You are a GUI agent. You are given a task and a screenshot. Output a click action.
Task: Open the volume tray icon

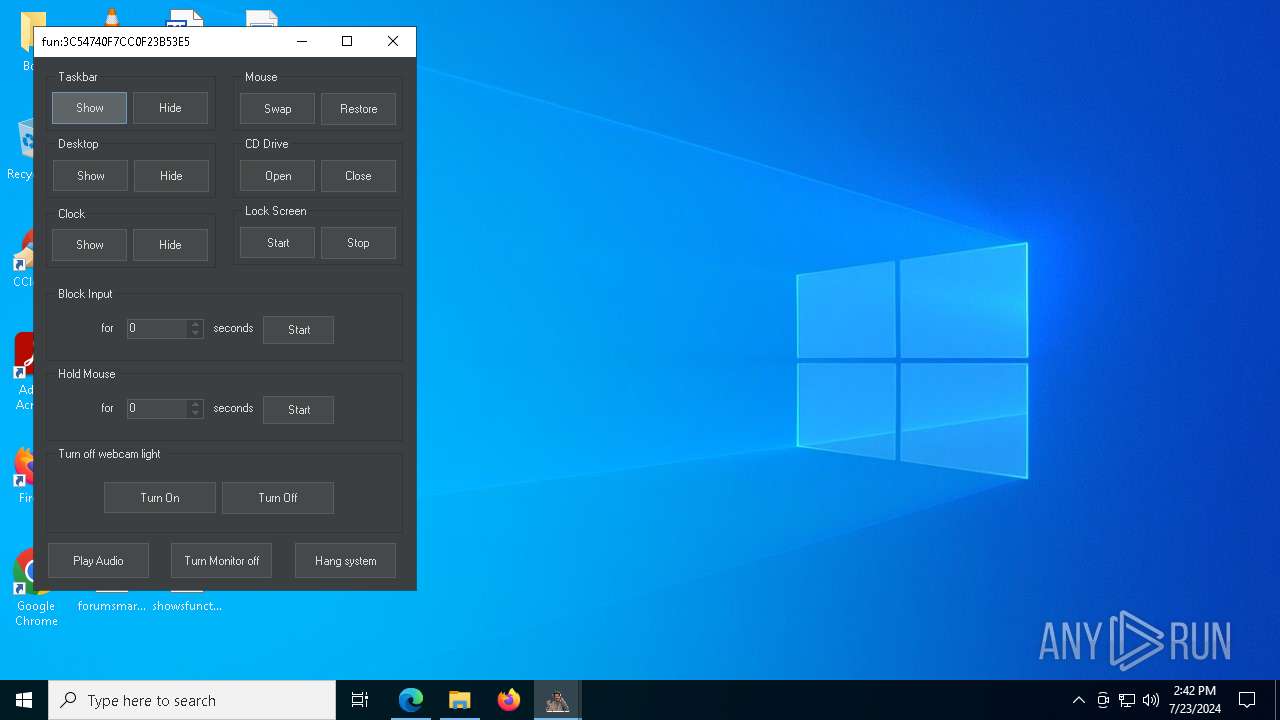point(1151,700)
